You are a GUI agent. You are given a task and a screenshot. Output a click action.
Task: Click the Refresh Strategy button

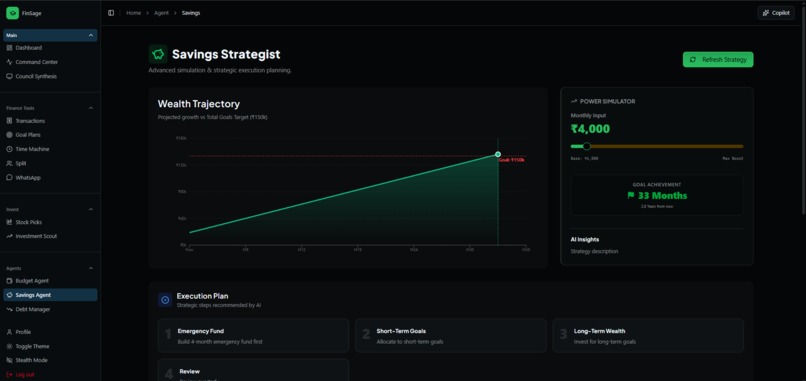point(718,60)
